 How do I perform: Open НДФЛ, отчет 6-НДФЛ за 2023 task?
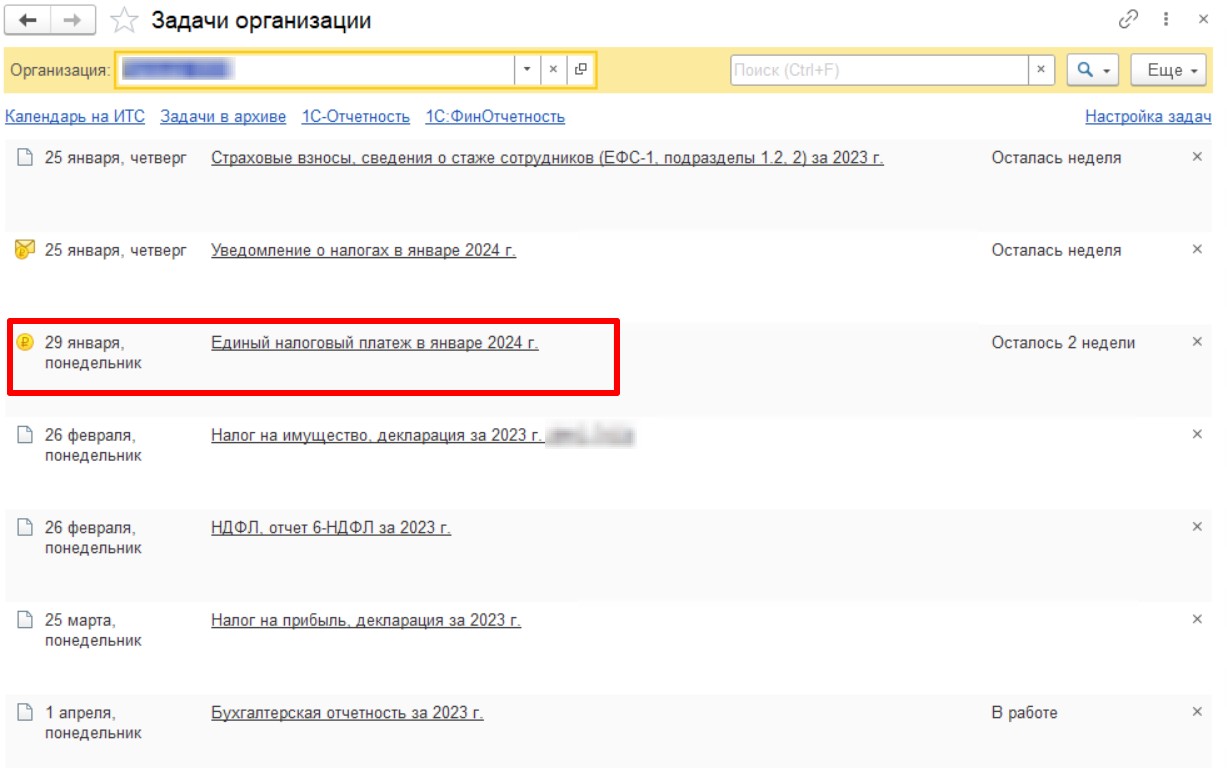[x=331, y=528]
